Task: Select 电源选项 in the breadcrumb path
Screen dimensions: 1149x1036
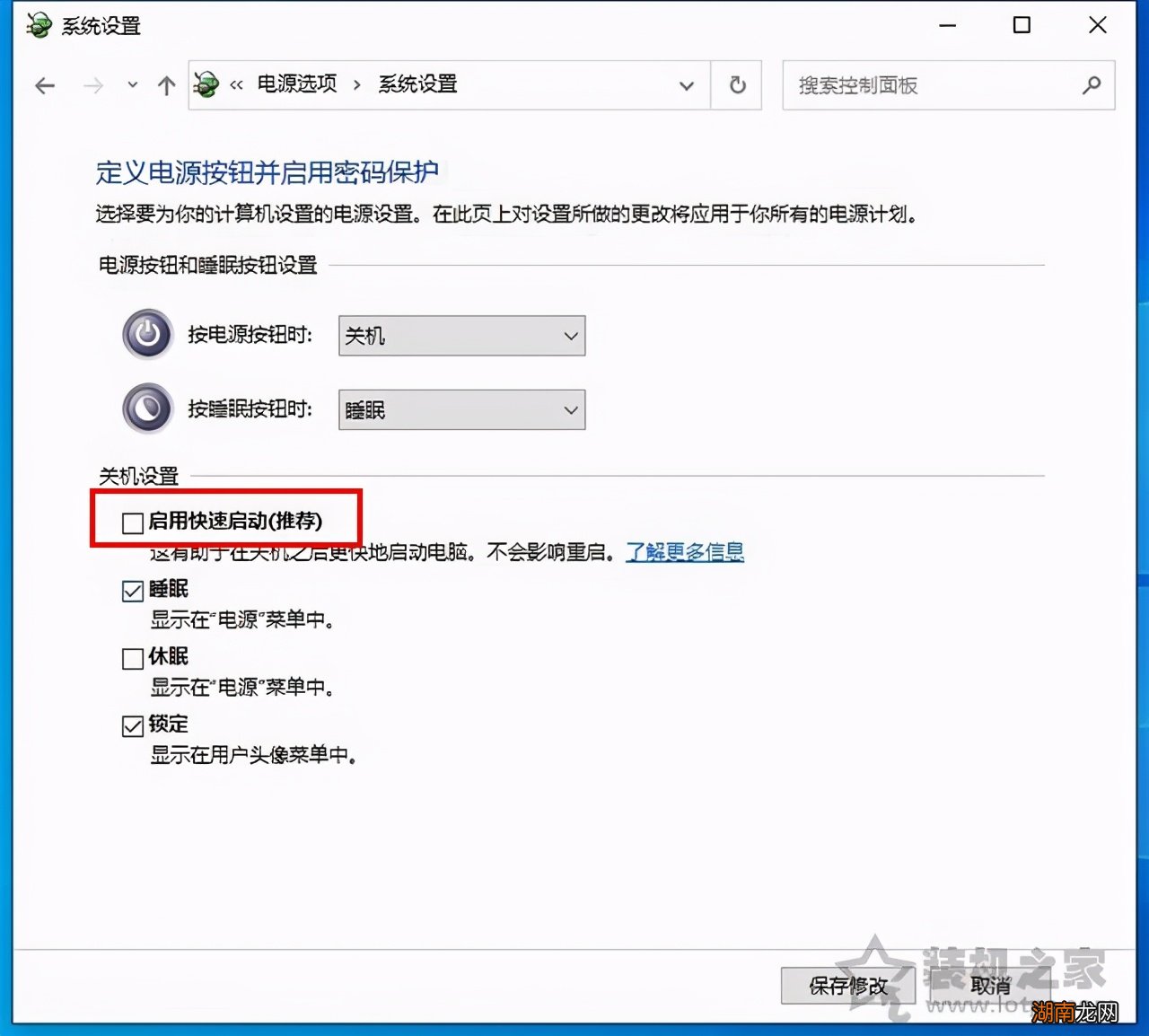Action: 296,83
